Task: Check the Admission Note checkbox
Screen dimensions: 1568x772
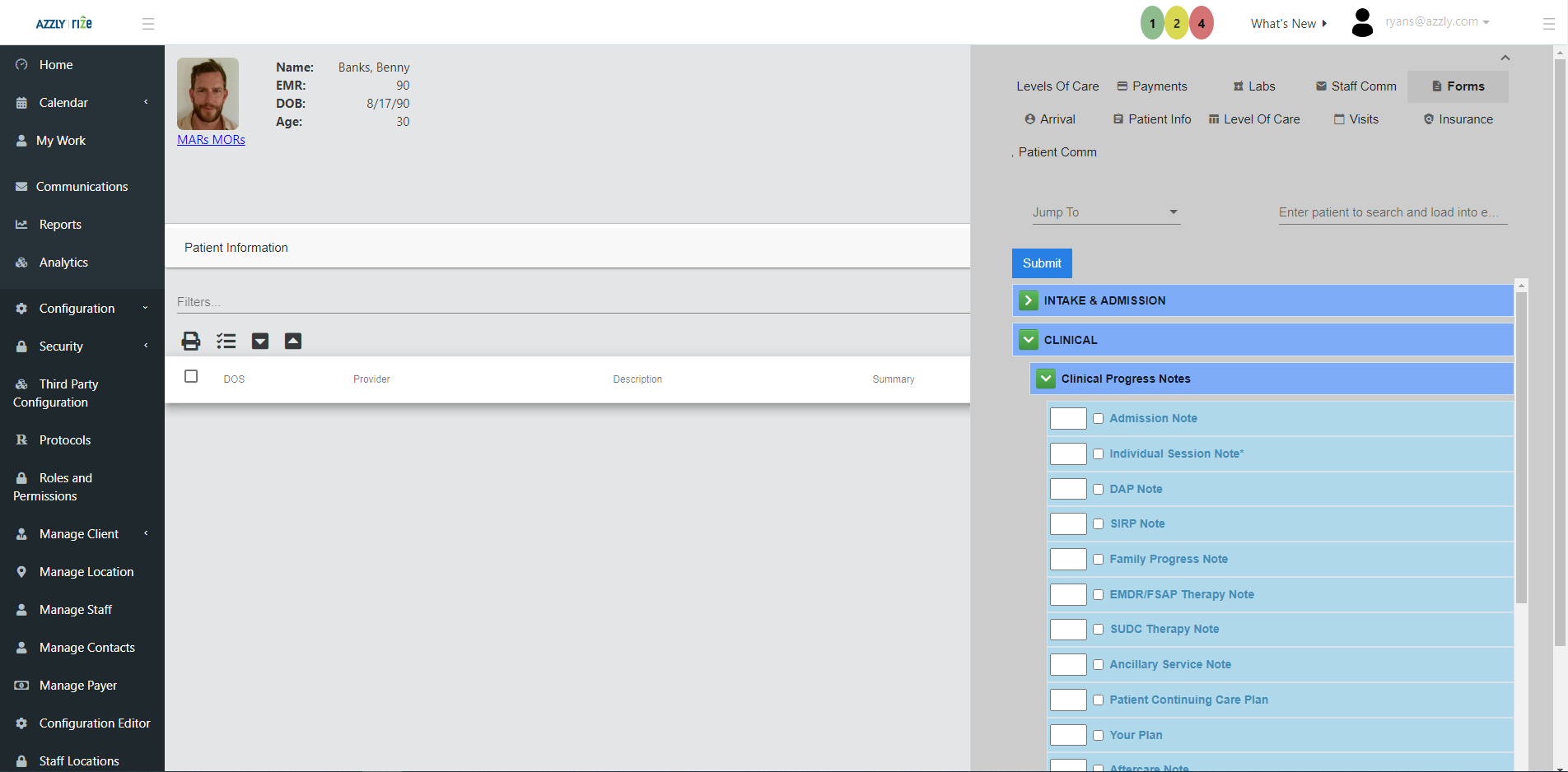Action: [1098, 419]
